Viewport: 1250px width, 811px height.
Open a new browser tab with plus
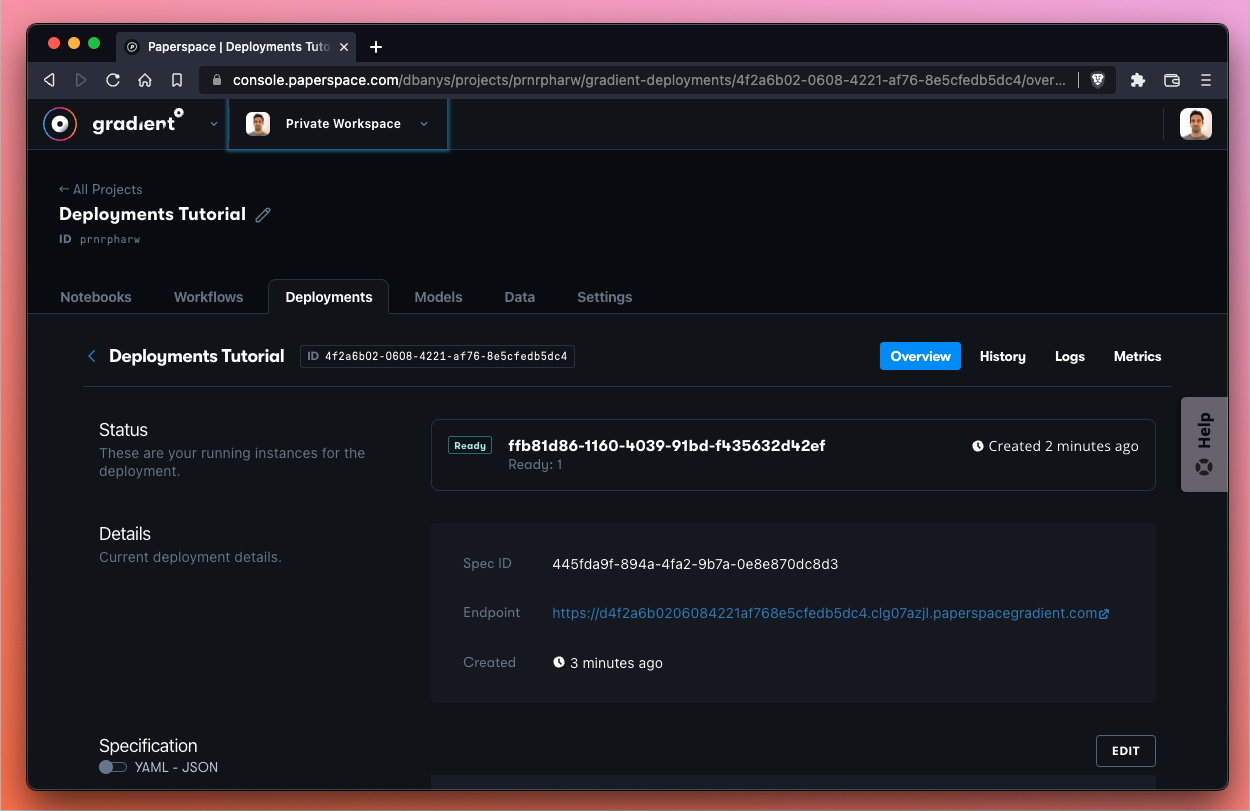click(x=376, y=47)
